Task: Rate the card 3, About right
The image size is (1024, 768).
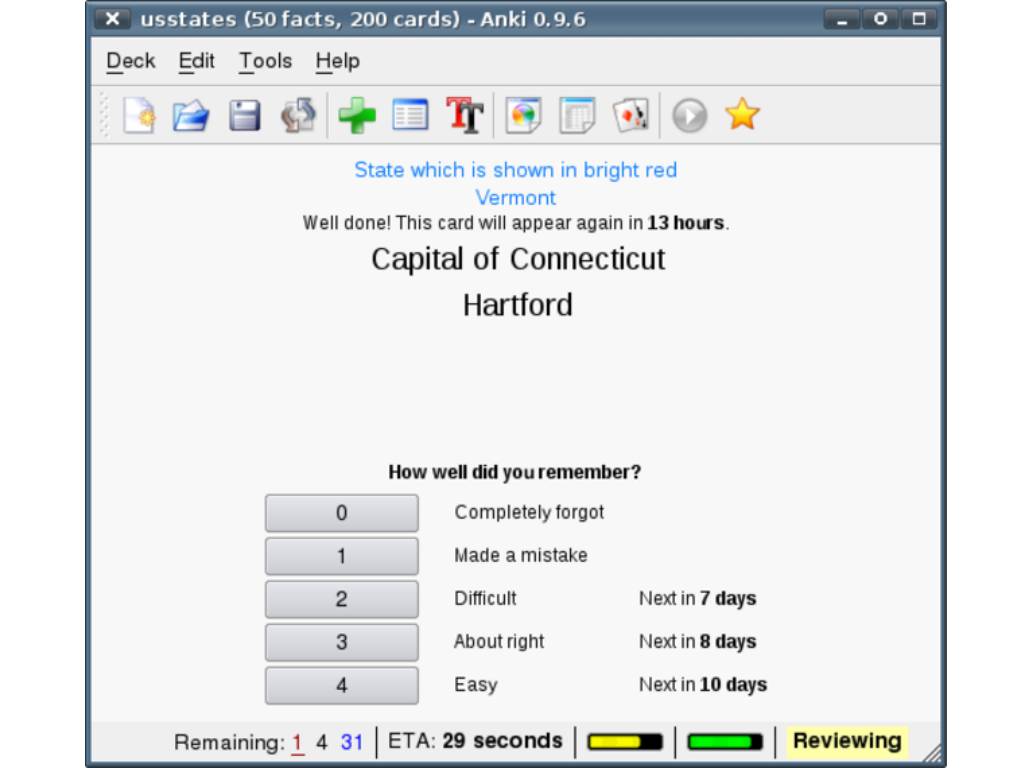Action: click(x=341, y=641)
